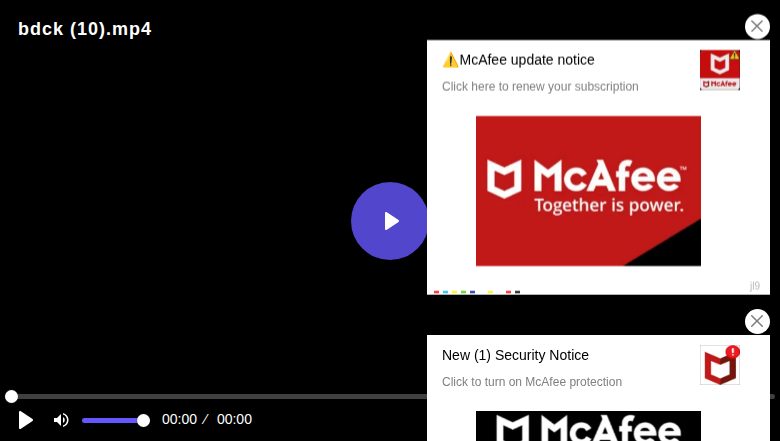Image resolution: width=780 pixels, height=441 pixels.
Task: Click the McAfee shield icon with warning
Action: (719, 70)
